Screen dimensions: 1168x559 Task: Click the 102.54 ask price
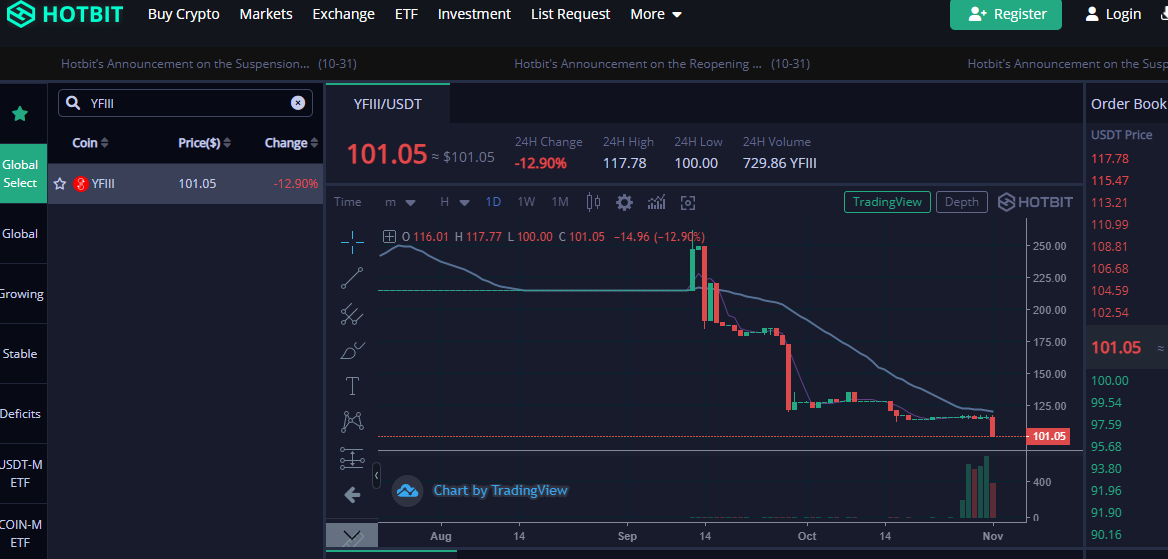[x=1110, y=312]
